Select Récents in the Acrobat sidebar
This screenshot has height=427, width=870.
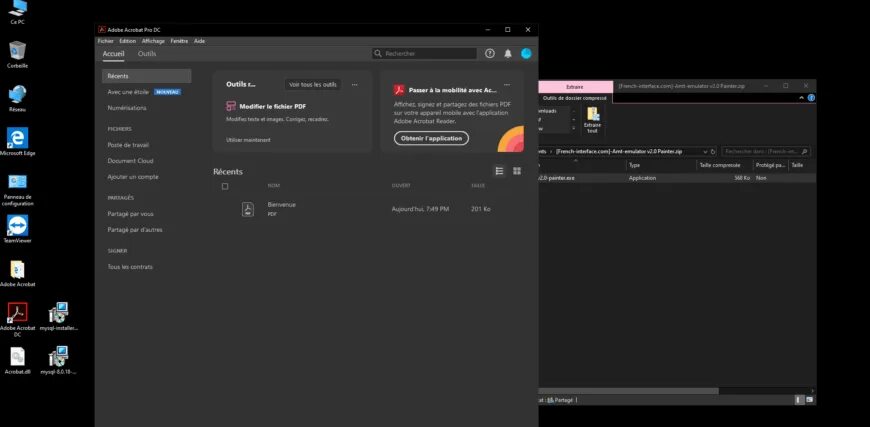pyautogui.click(x=147, y=76)
